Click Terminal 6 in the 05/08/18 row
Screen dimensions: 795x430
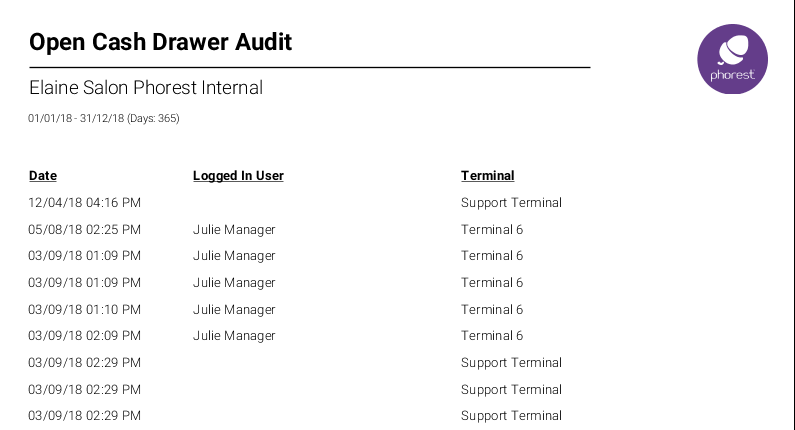[x=492, y=230]
